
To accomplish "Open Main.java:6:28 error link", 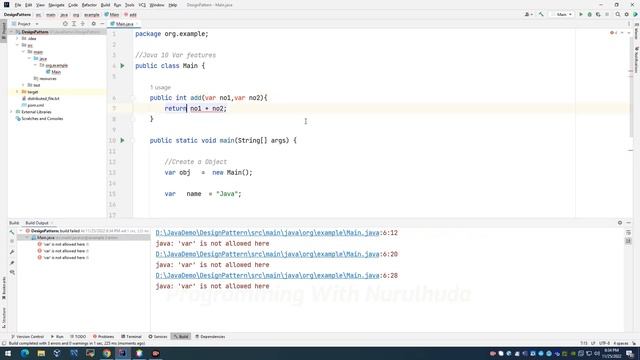I will [x=267, y=276].
